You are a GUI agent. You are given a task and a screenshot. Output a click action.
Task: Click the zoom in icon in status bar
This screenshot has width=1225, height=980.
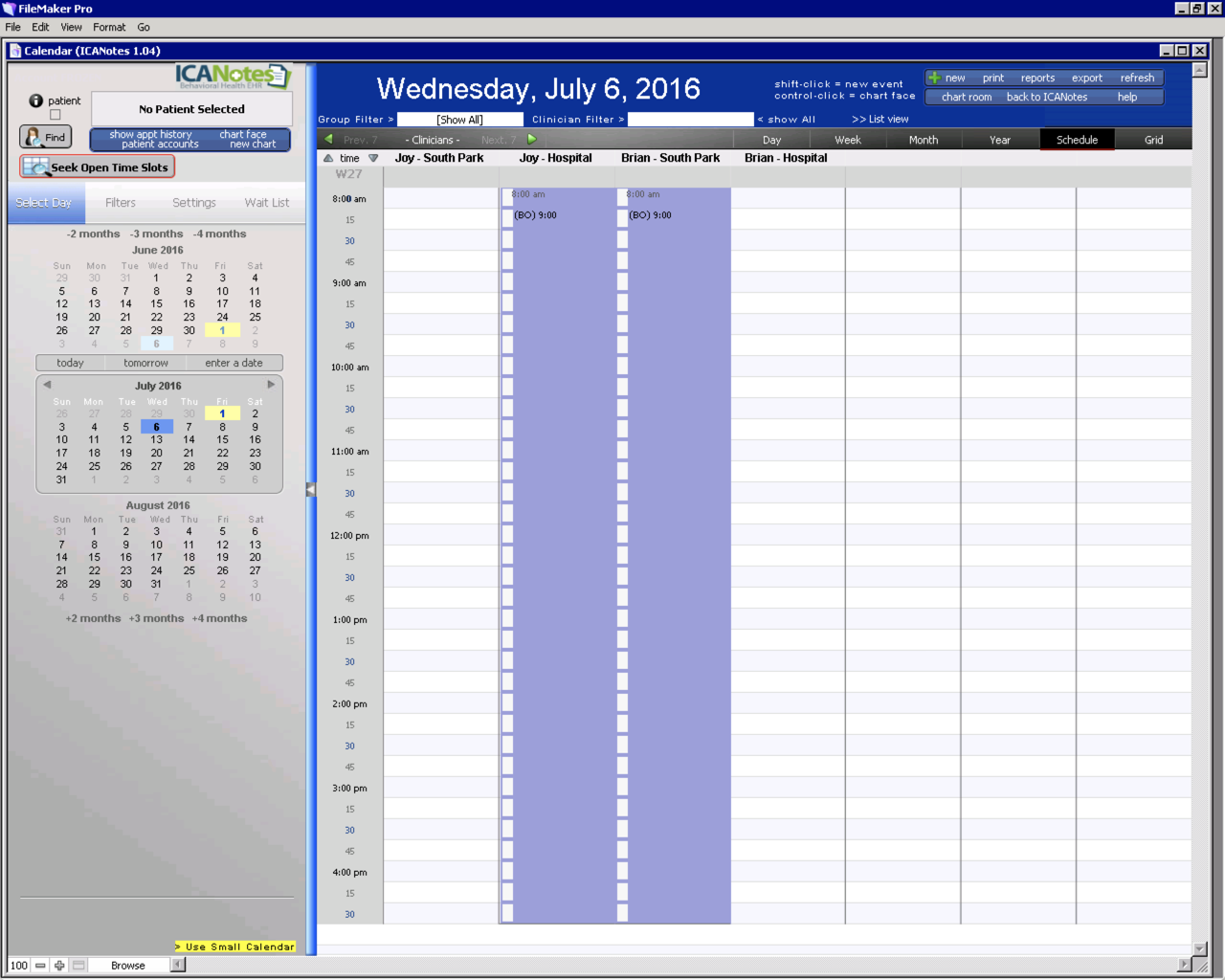(x=59, y=966)
